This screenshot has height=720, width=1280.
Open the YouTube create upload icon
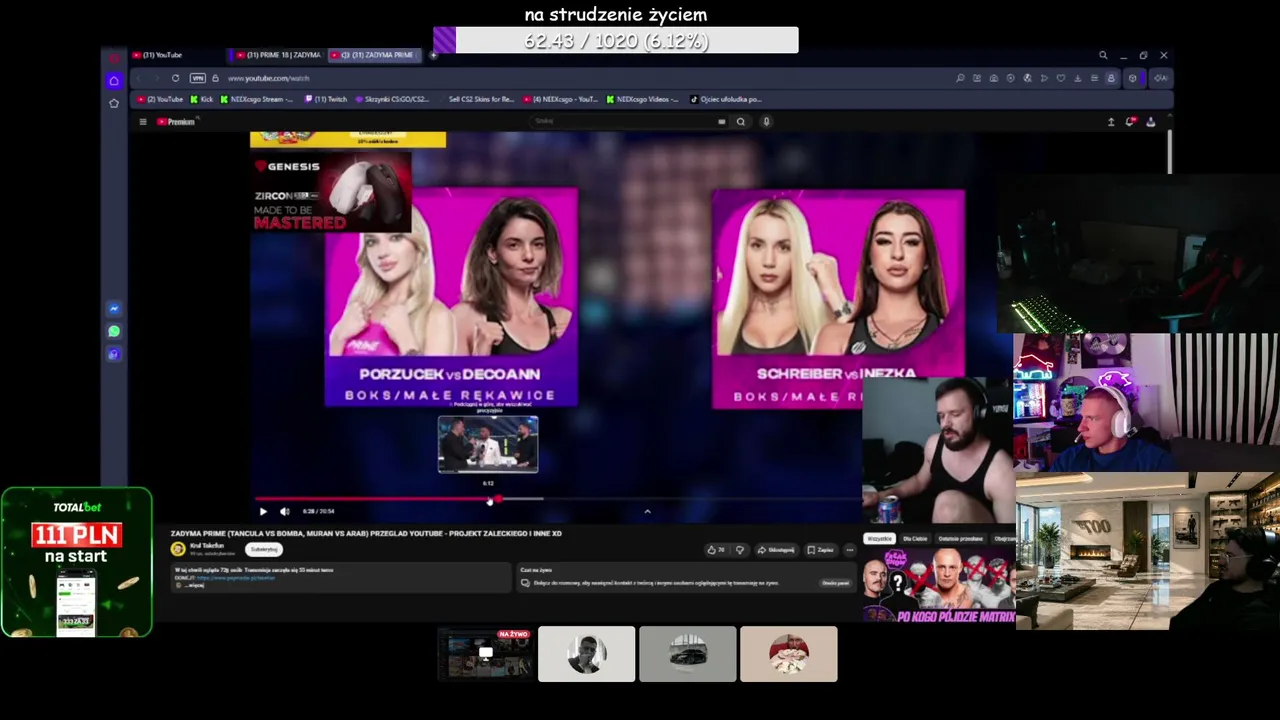tap(1110, 122)
